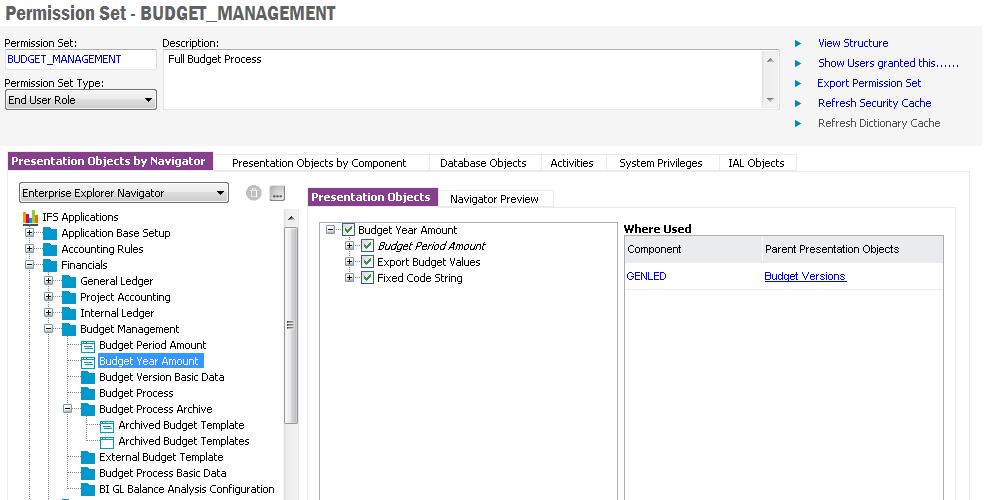Click the External Budget Template folder icon
The height and width of the screenshot is (500, 984).
tap(88, 457)
